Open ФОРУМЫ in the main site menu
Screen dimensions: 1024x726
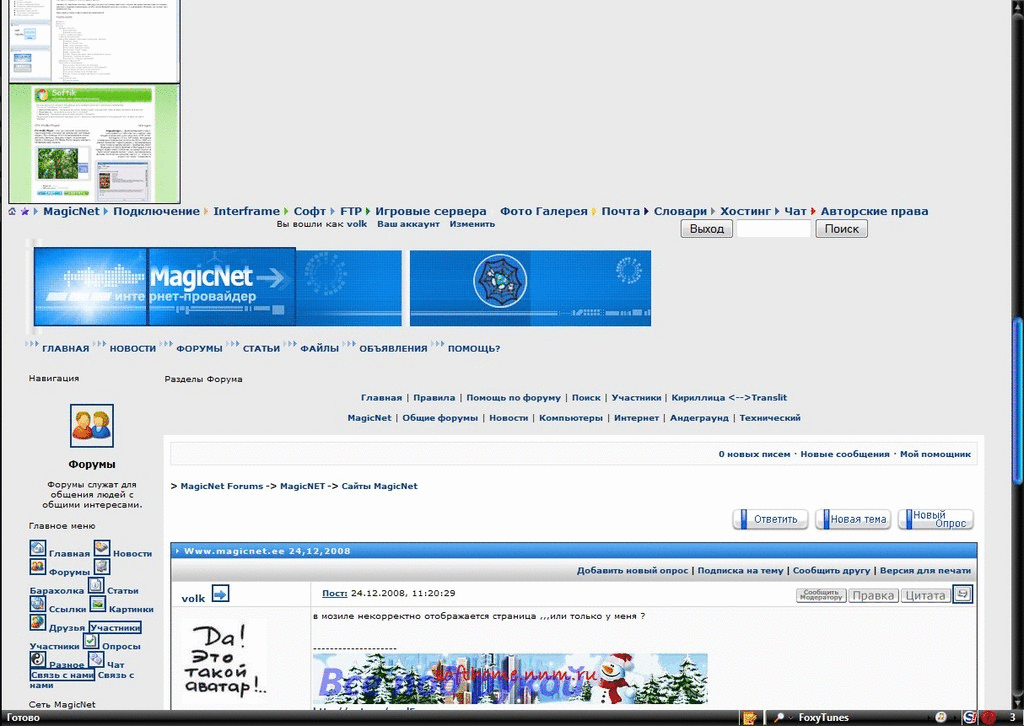(x=199, y=349)
